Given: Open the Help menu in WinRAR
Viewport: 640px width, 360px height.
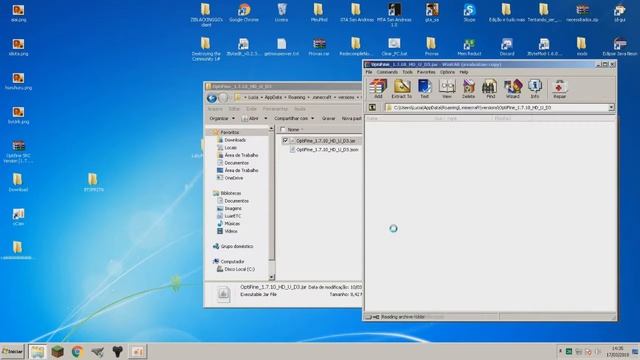Looking at the screenshot, I should 464,72.
